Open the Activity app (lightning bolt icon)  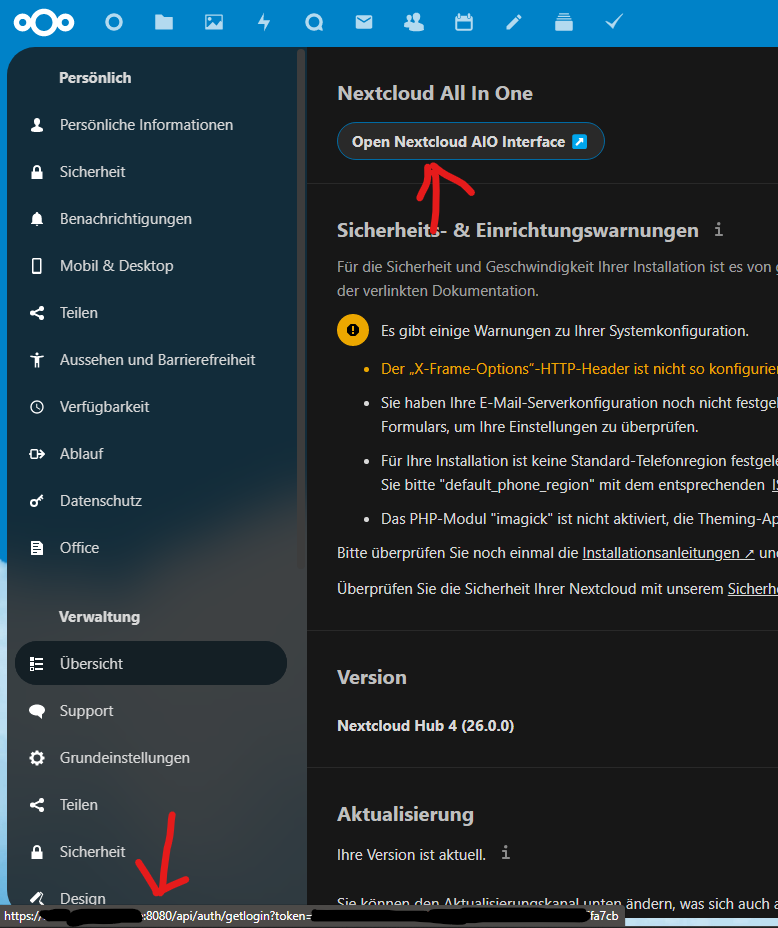[x=263, y=21]
